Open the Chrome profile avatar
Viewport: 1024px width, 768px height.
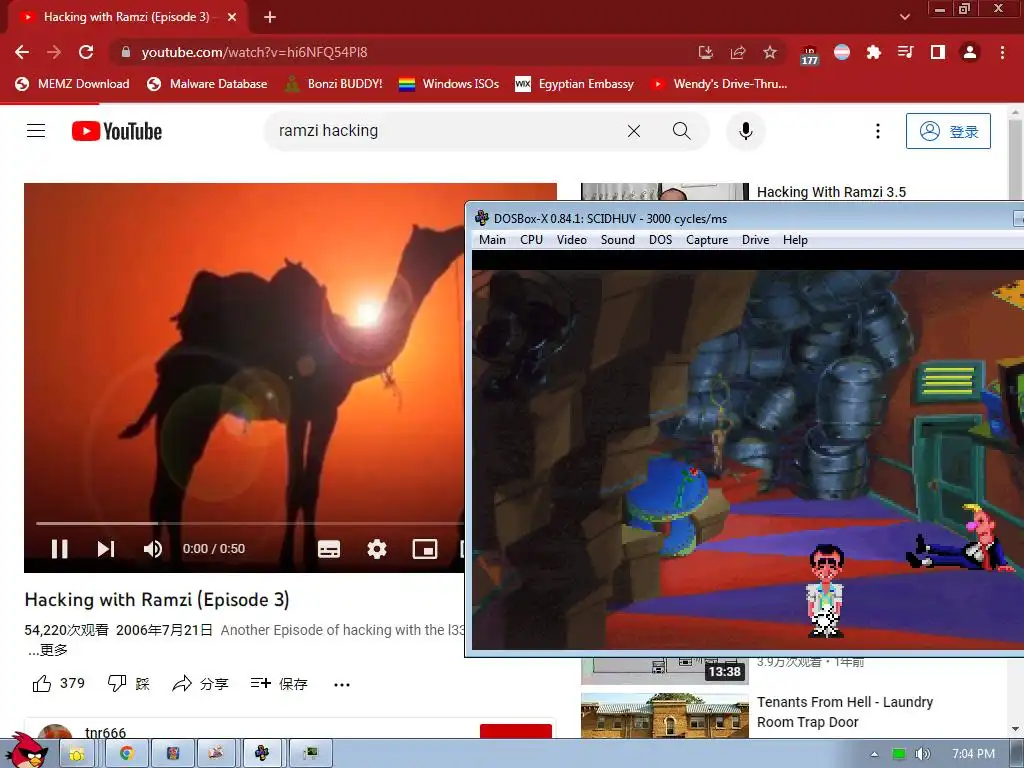pos(970,52)
